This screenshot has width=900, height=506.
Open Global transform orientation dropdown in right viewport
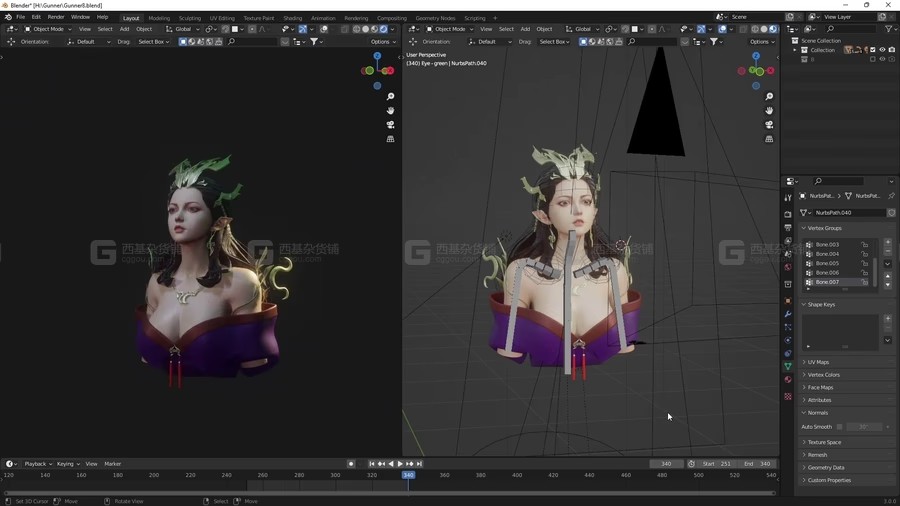[x=583, y=29]
